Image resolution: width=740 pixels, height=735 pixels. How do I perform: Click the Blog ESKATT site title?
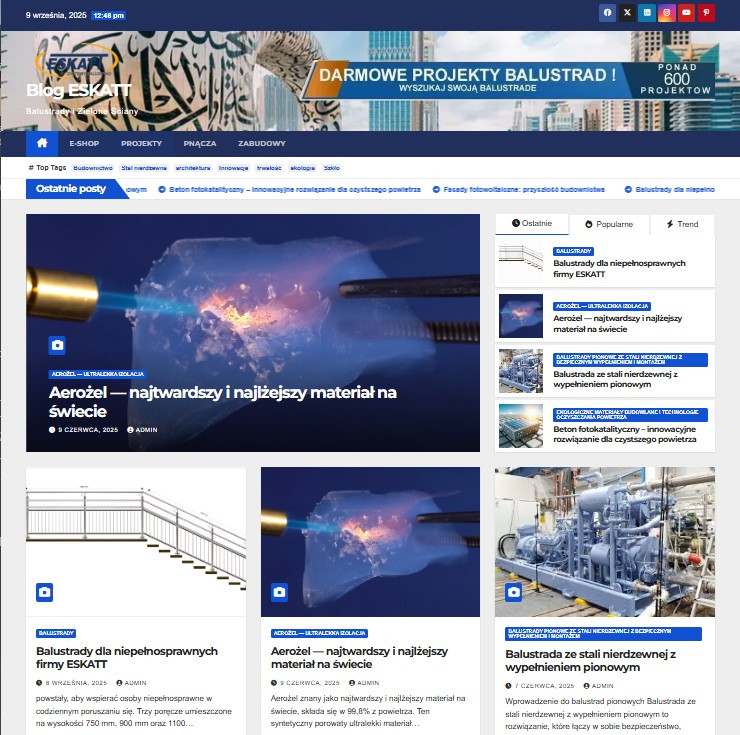[x=78, y=90]
